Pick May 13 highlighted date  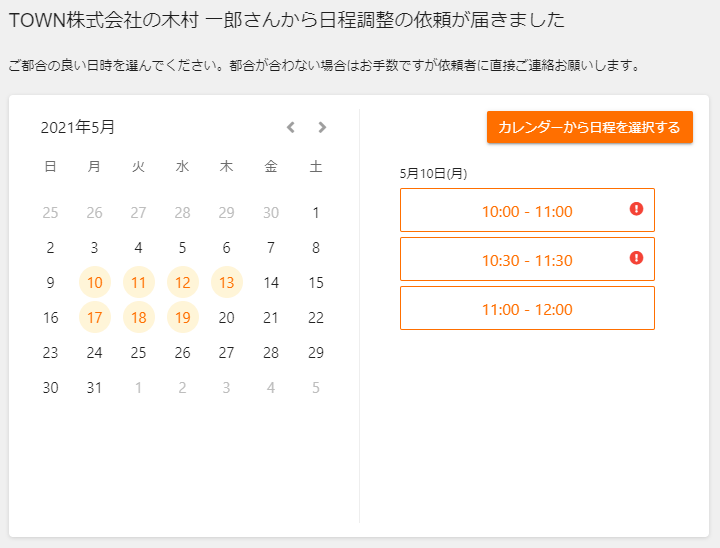(227, 283)
